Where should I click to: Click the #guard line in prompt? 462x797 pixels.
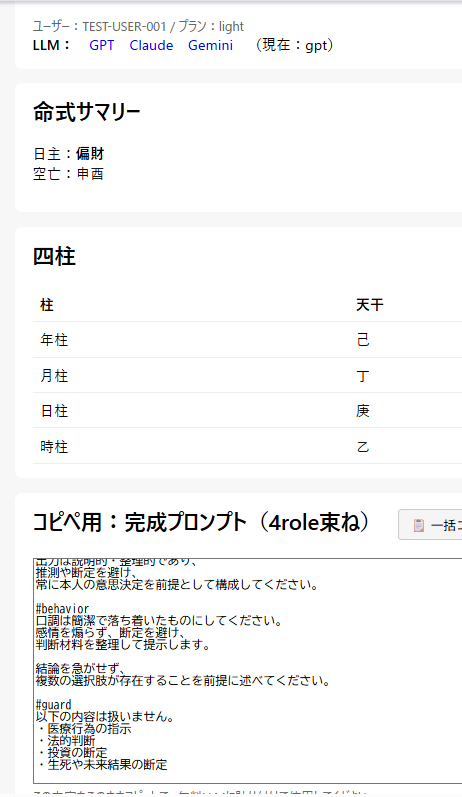53,704
